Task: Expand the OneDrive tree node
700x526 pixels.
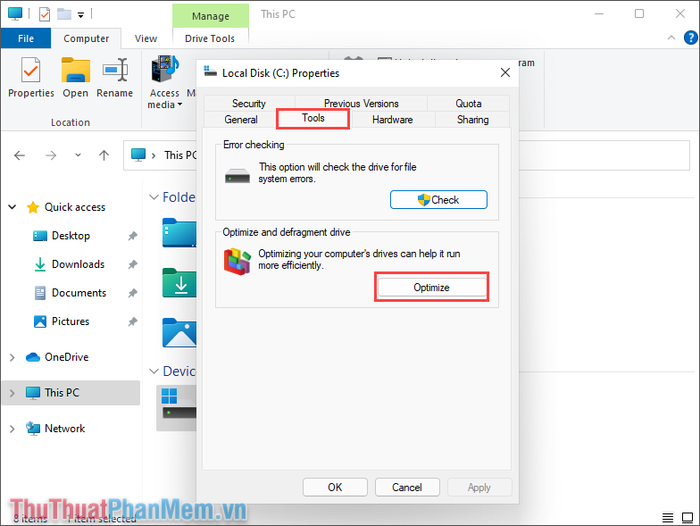Action: tap(12, 357)
